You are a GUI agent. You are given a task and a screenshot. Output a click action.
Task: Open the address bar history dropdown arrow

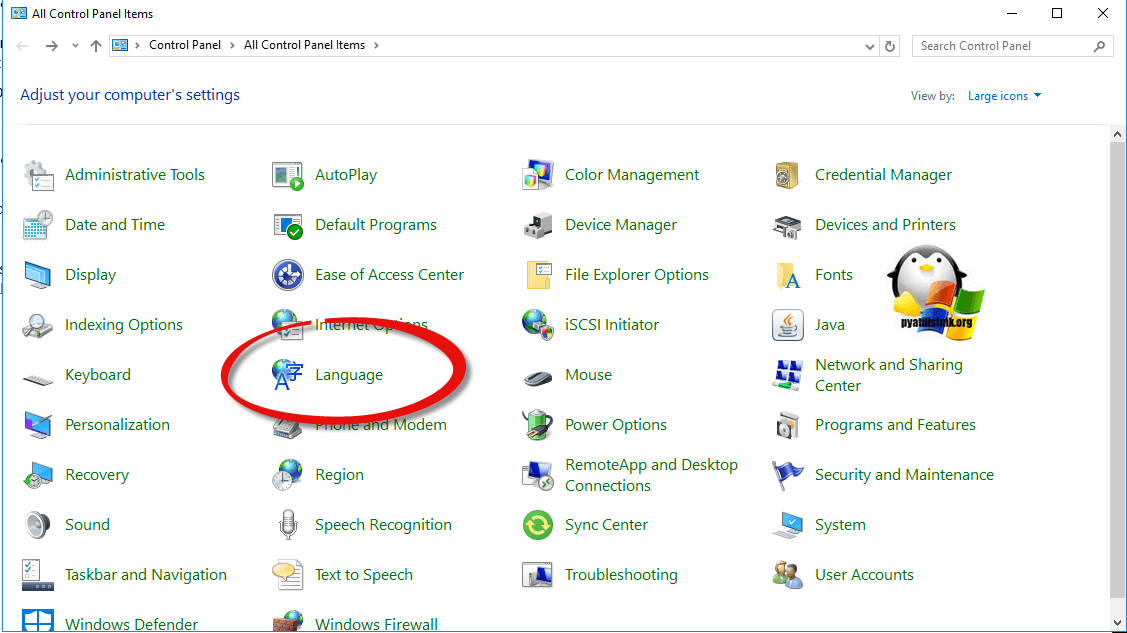click(869, 46)
